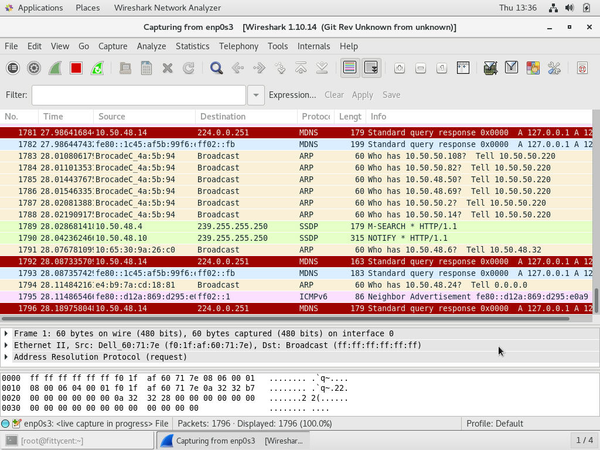The height and width of the screenshot is (450, 600).
Task: Open preferences (wrench tools icon)
Action: [554, 68]
